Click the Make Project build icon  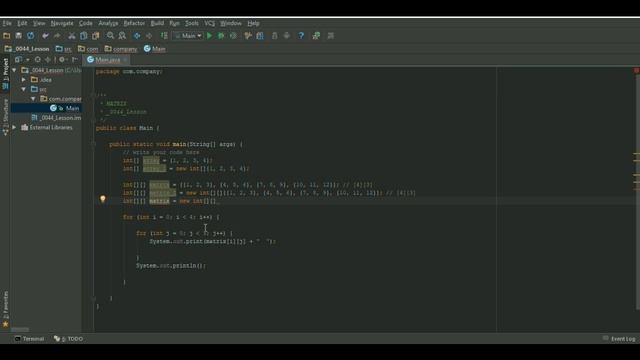pyautogui.click(x=164, y=36)
